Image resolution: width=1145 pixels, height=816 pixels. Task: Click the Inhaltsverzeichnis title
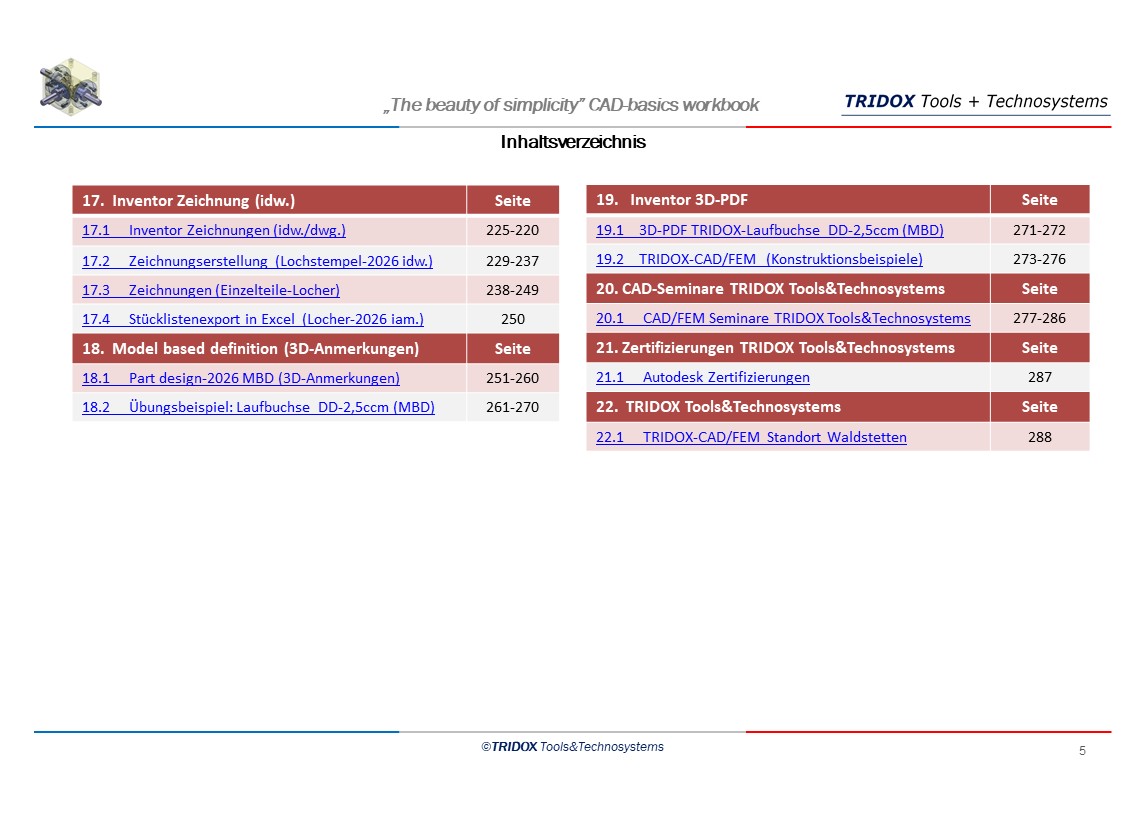pos(573,142)
